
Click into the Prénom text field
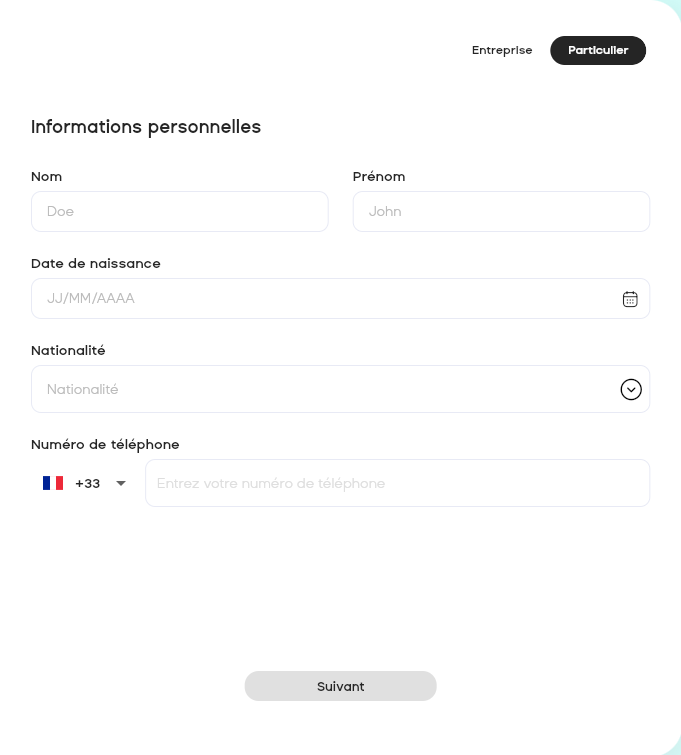click(x=501, y=212)
